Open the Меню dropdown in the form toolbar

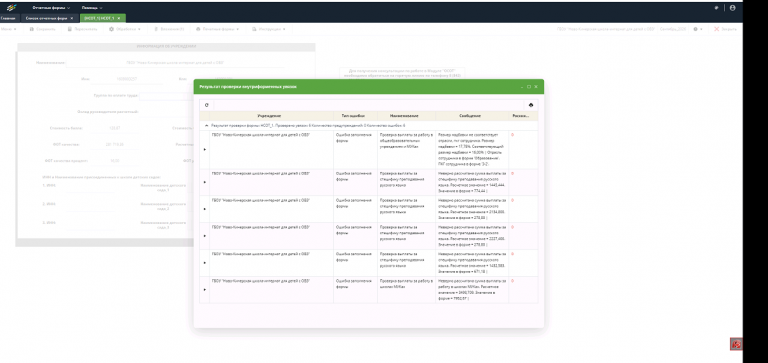point(8,29)
